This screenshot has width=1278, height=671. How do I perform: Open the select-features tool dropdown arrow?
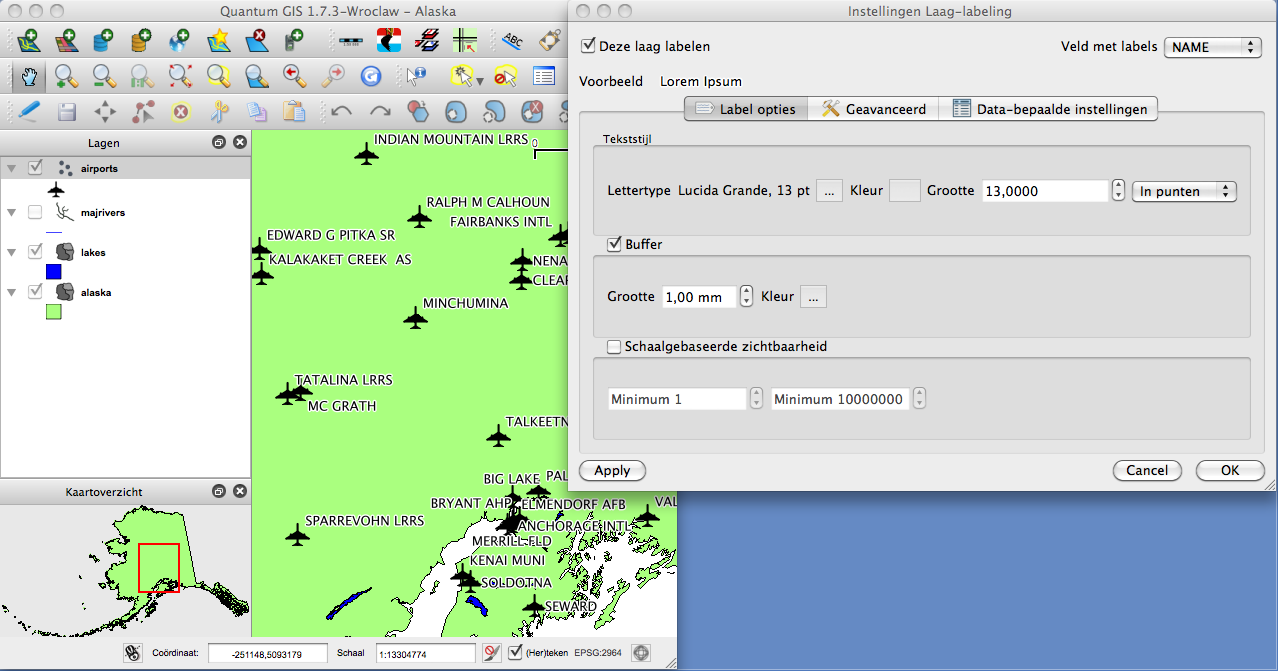[x=479, y=79]
